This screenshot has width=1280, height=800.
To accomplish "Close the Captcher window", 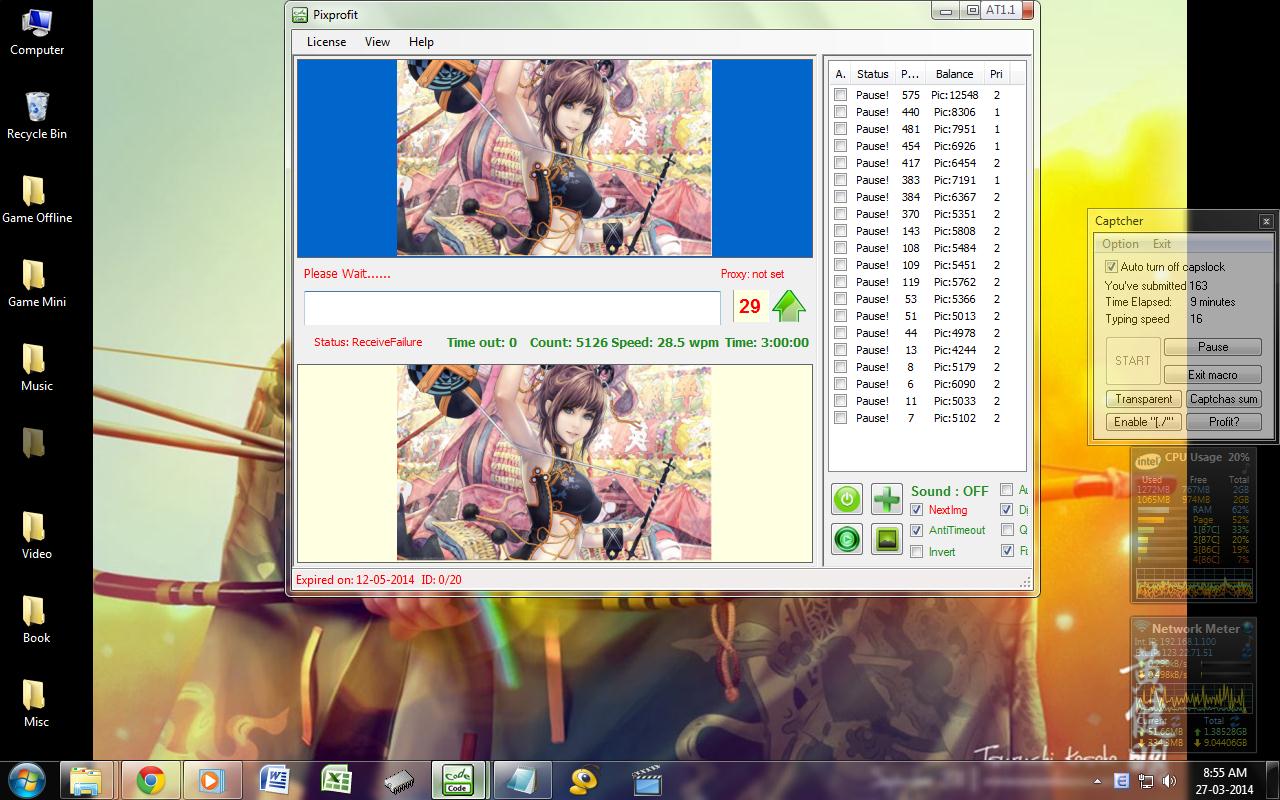I will point(1266,221).
